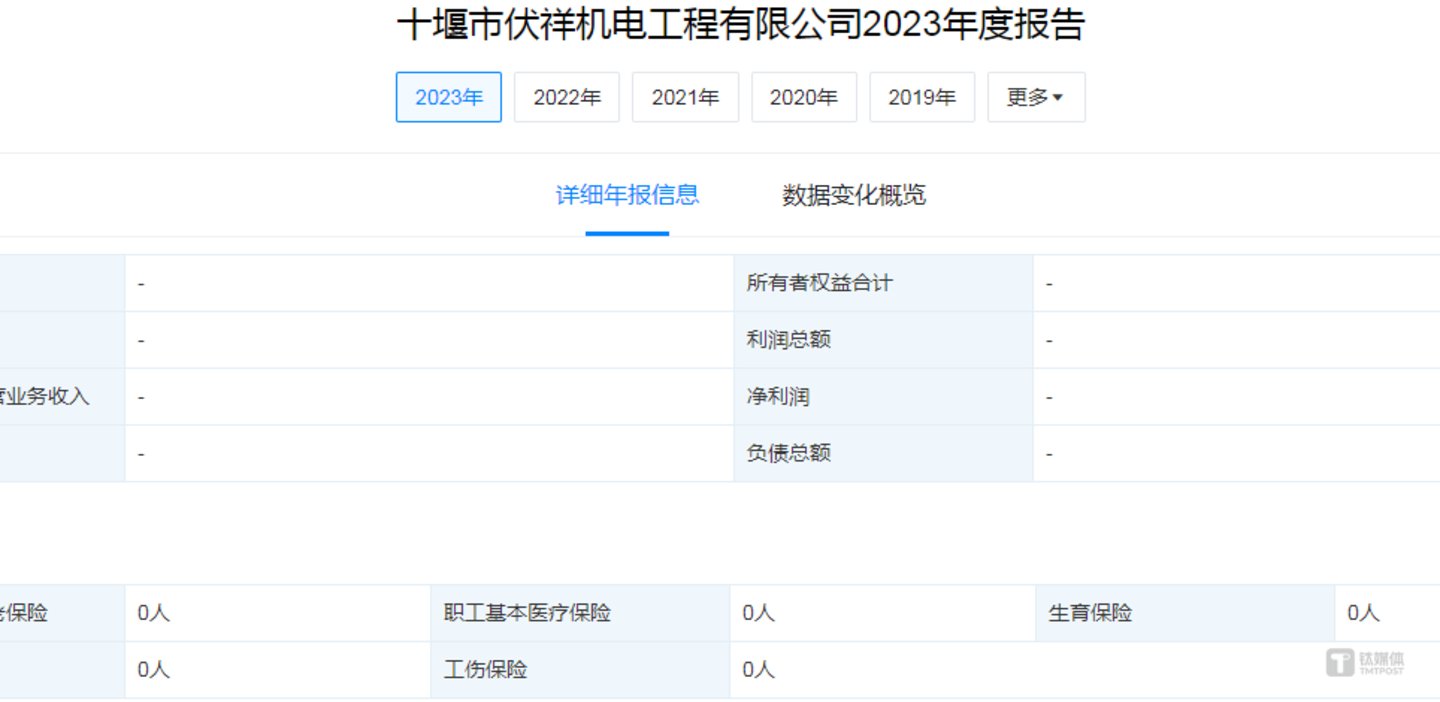Open the 2021年 annual report
Image resolution: width=1440 pixels, height=702 pixels.
(x=685, y=97)
